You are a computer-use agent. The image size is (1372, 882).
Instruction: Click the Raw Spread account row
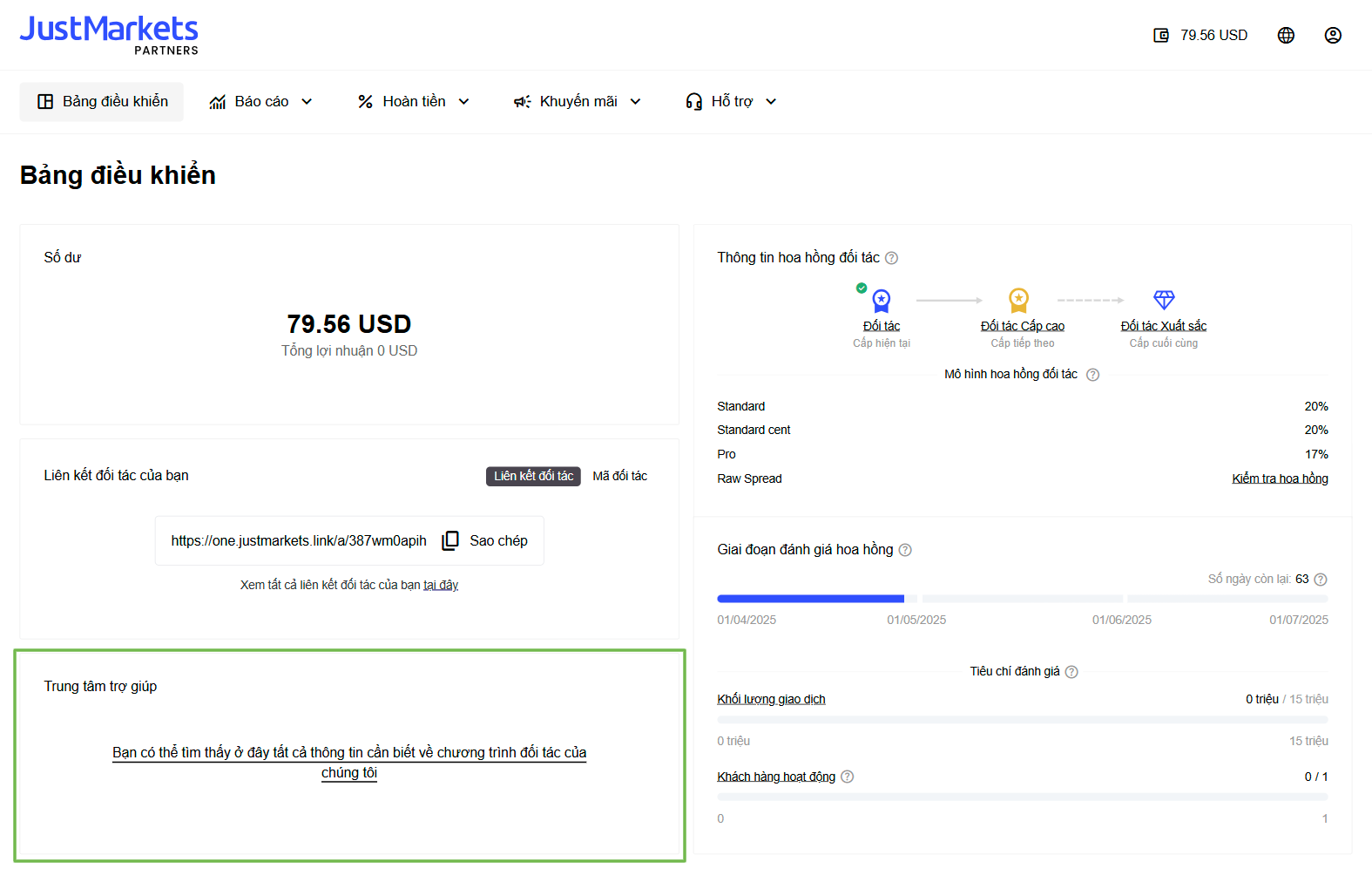tap(1023, 478)
